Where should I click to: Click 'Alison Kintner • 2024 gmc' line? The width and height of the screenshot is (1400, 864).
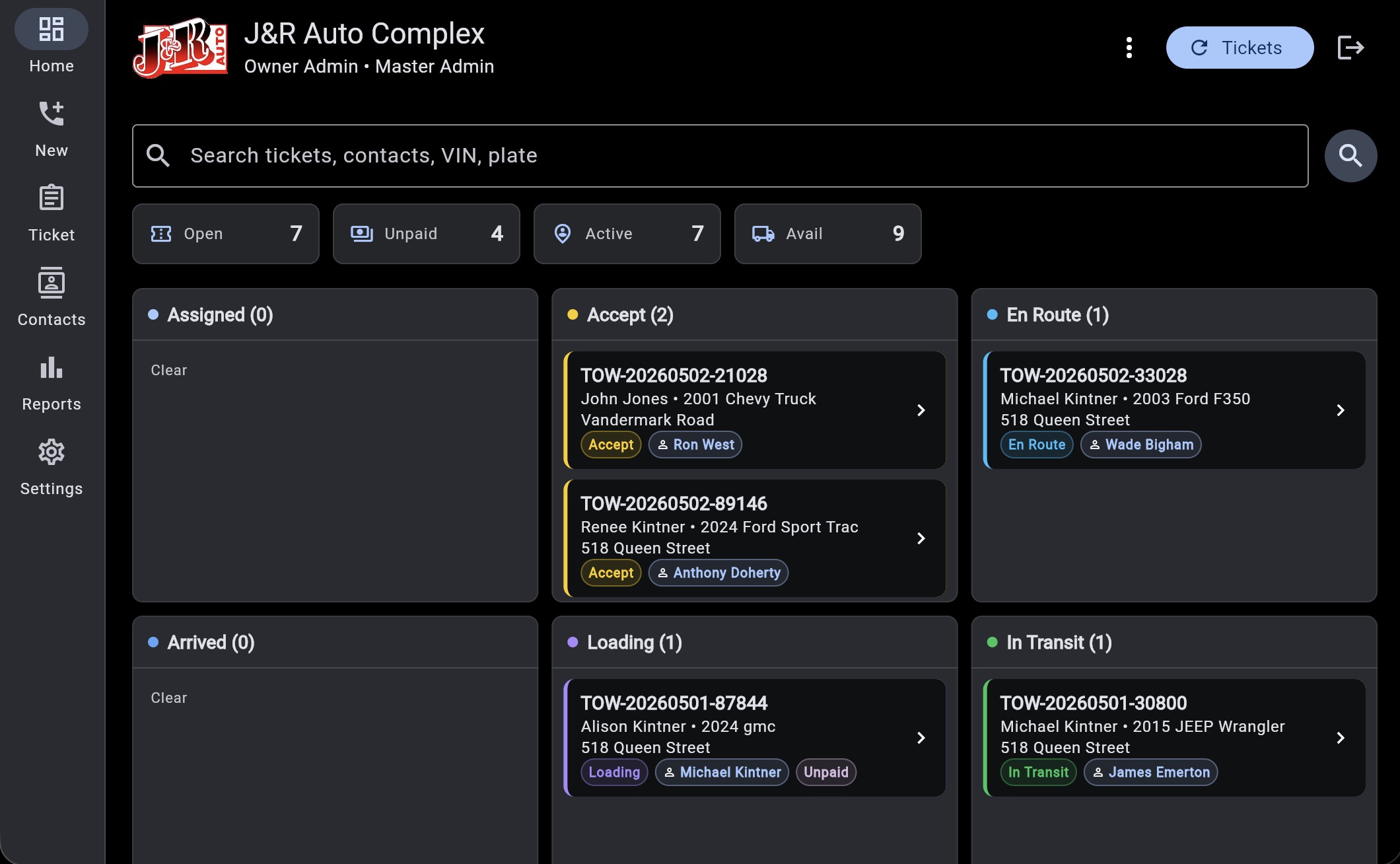(678, 727)
